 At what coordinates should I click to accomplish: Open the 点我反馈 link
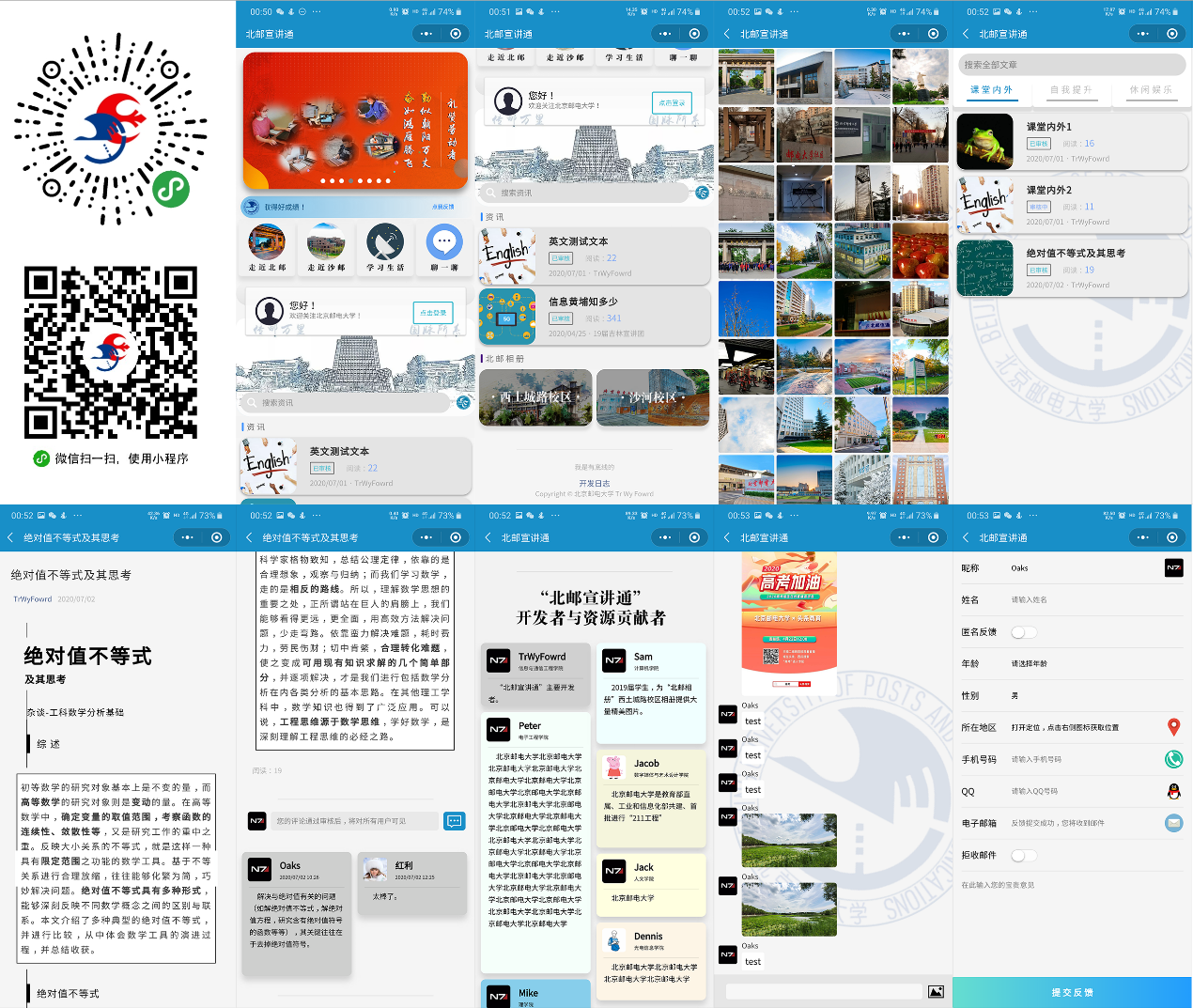coord(443,207)
